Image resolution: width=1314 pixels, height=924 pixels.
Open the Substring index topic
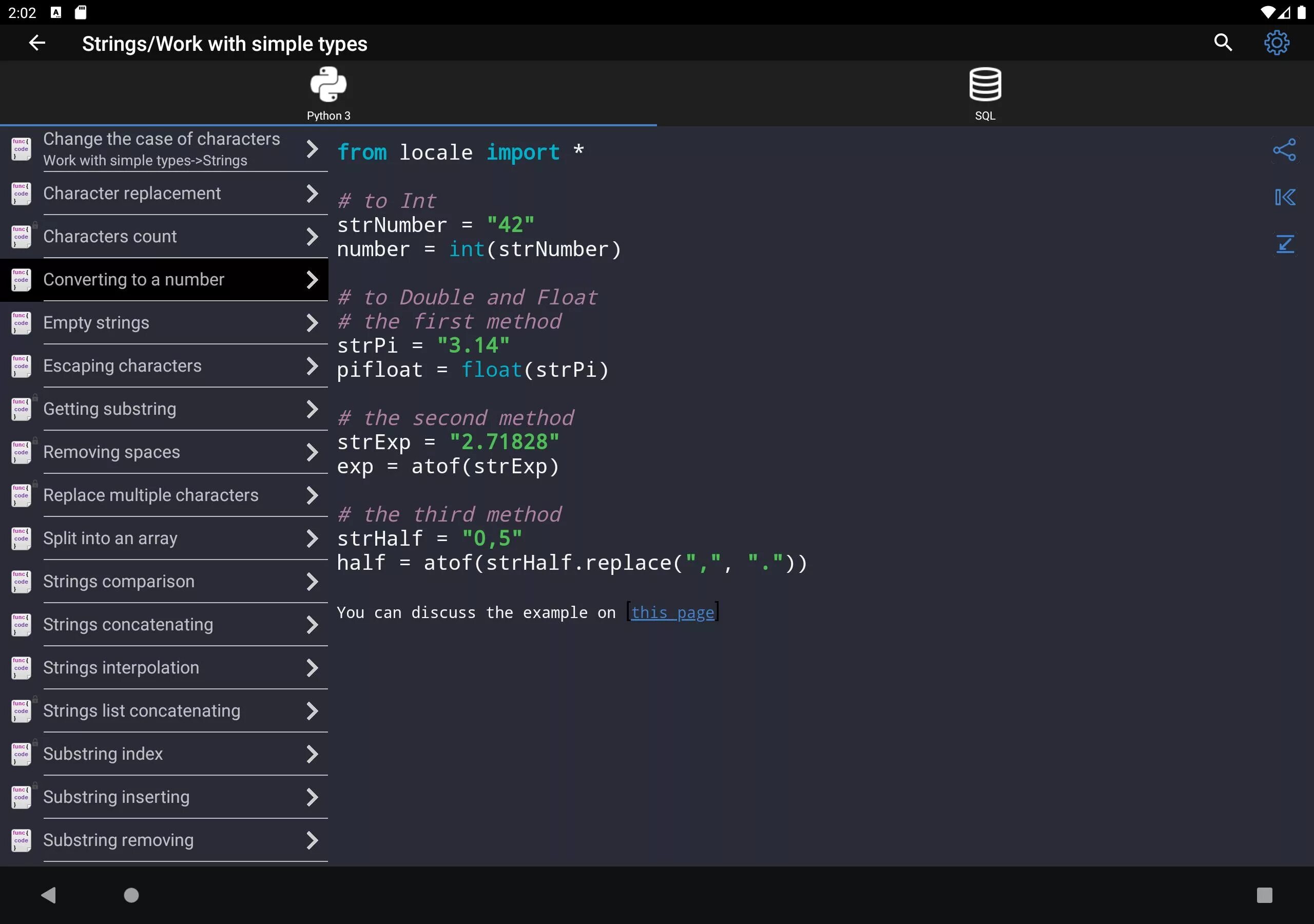click(164, 754)
